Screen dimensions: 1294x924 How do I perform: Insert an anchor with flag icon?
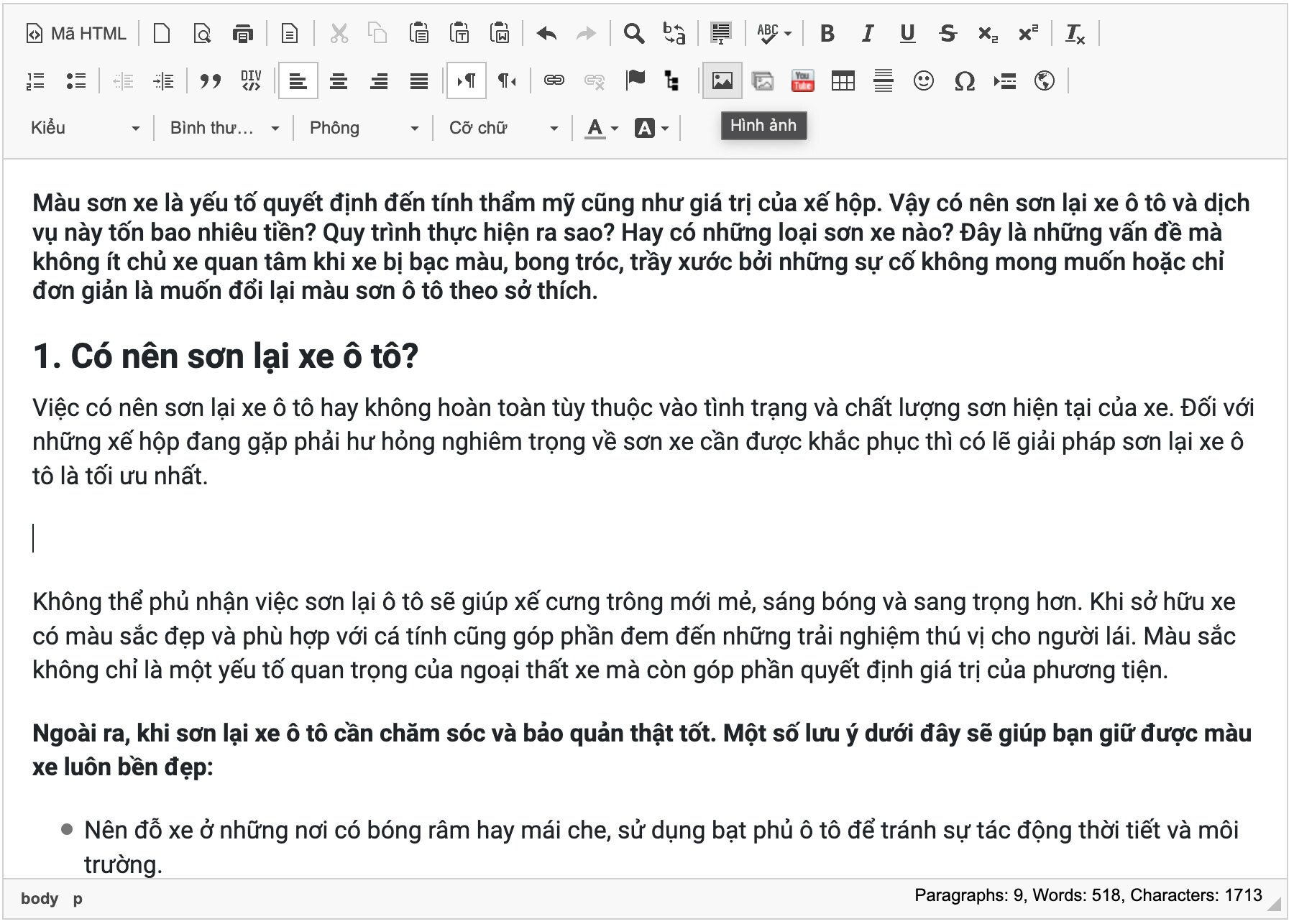635,80
